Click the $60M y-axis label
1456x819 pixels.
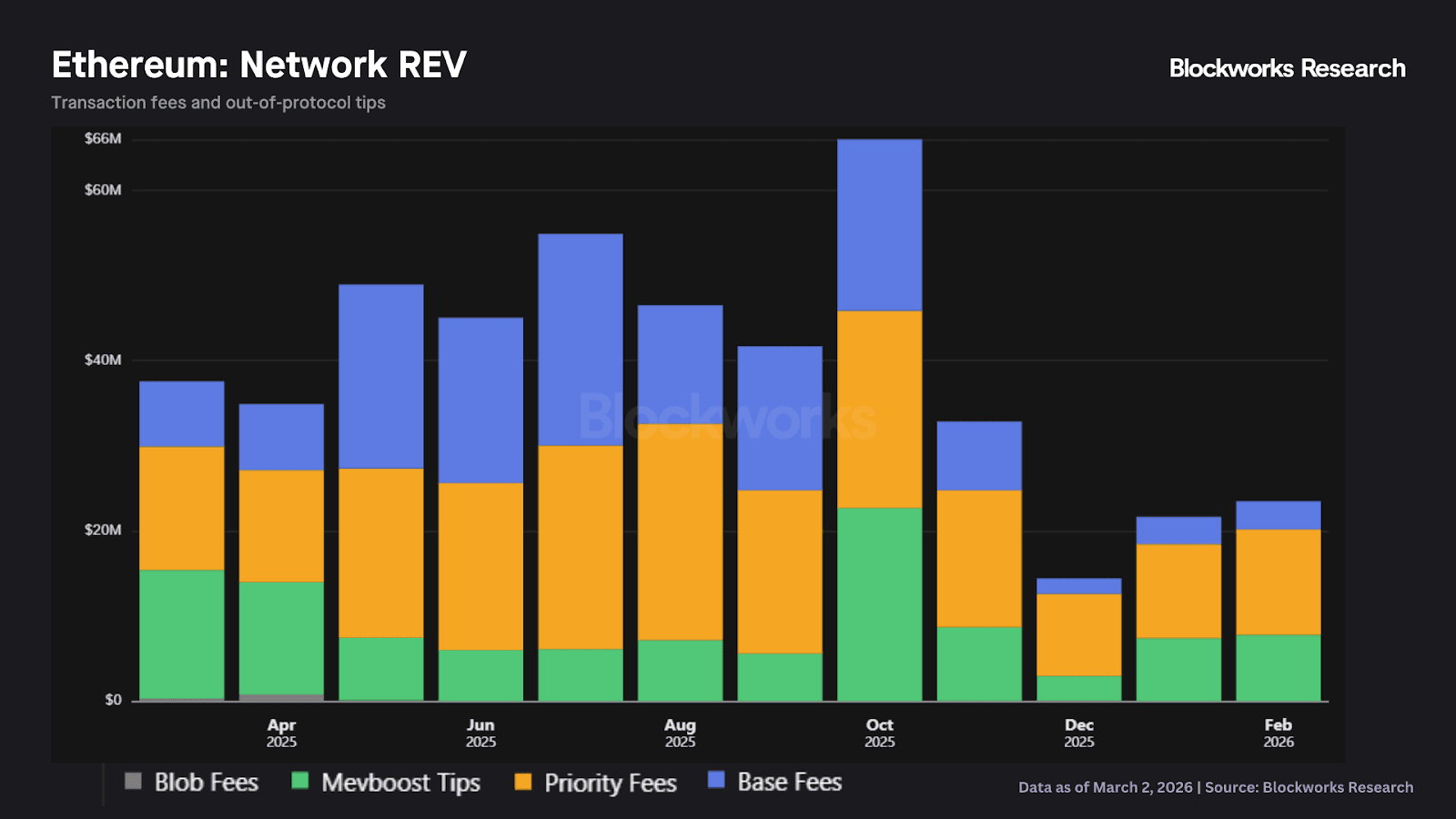pos(103,190)
